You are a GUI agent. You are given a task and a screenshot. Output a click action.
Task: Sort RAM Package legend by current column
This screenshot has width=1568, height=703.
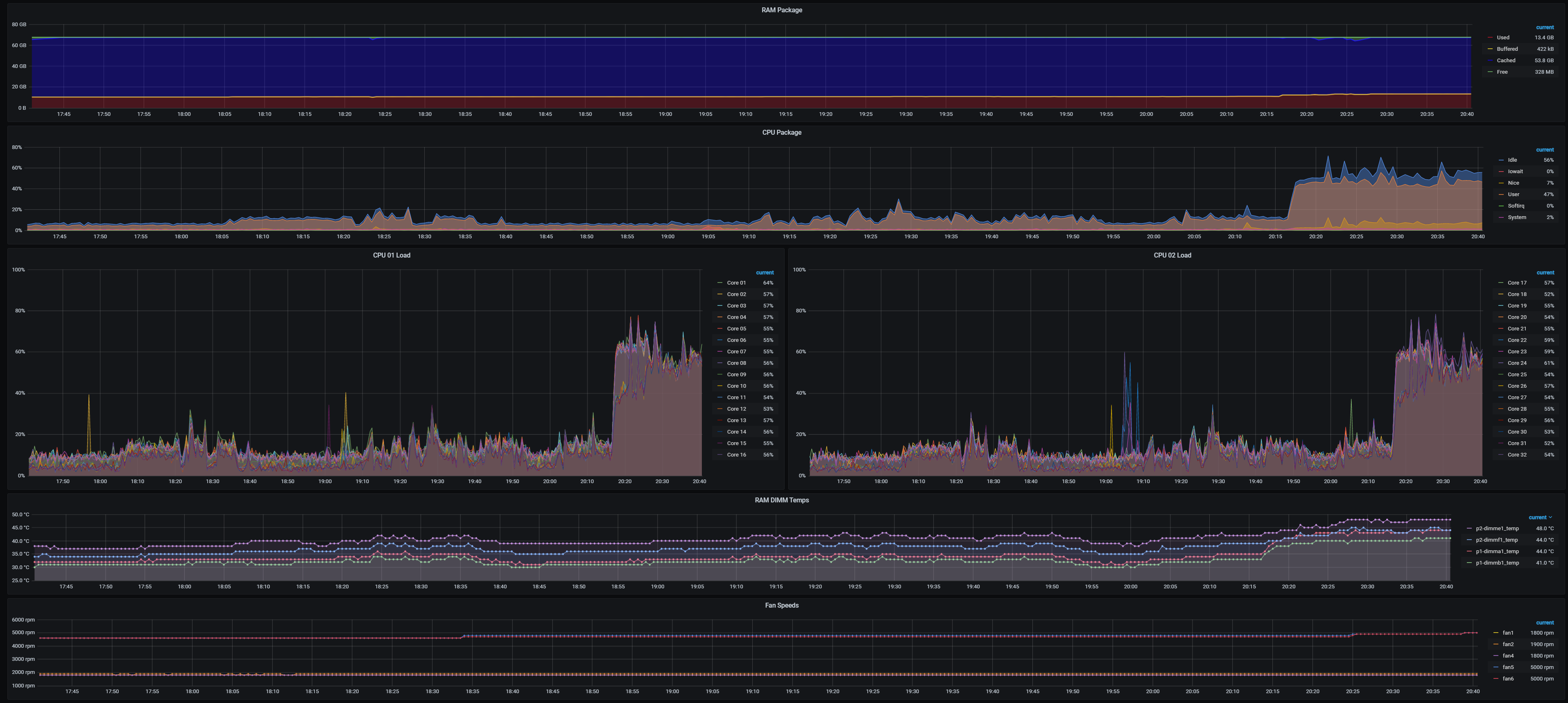click(x=1544, y=27)
